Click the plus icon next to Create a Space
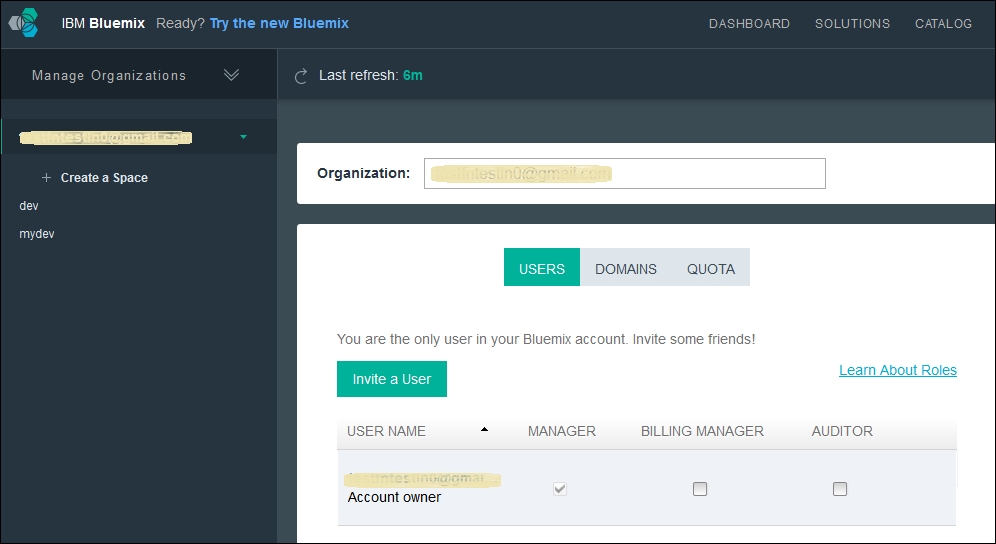This screenshot has height=544, width=996. click(46, 177)
